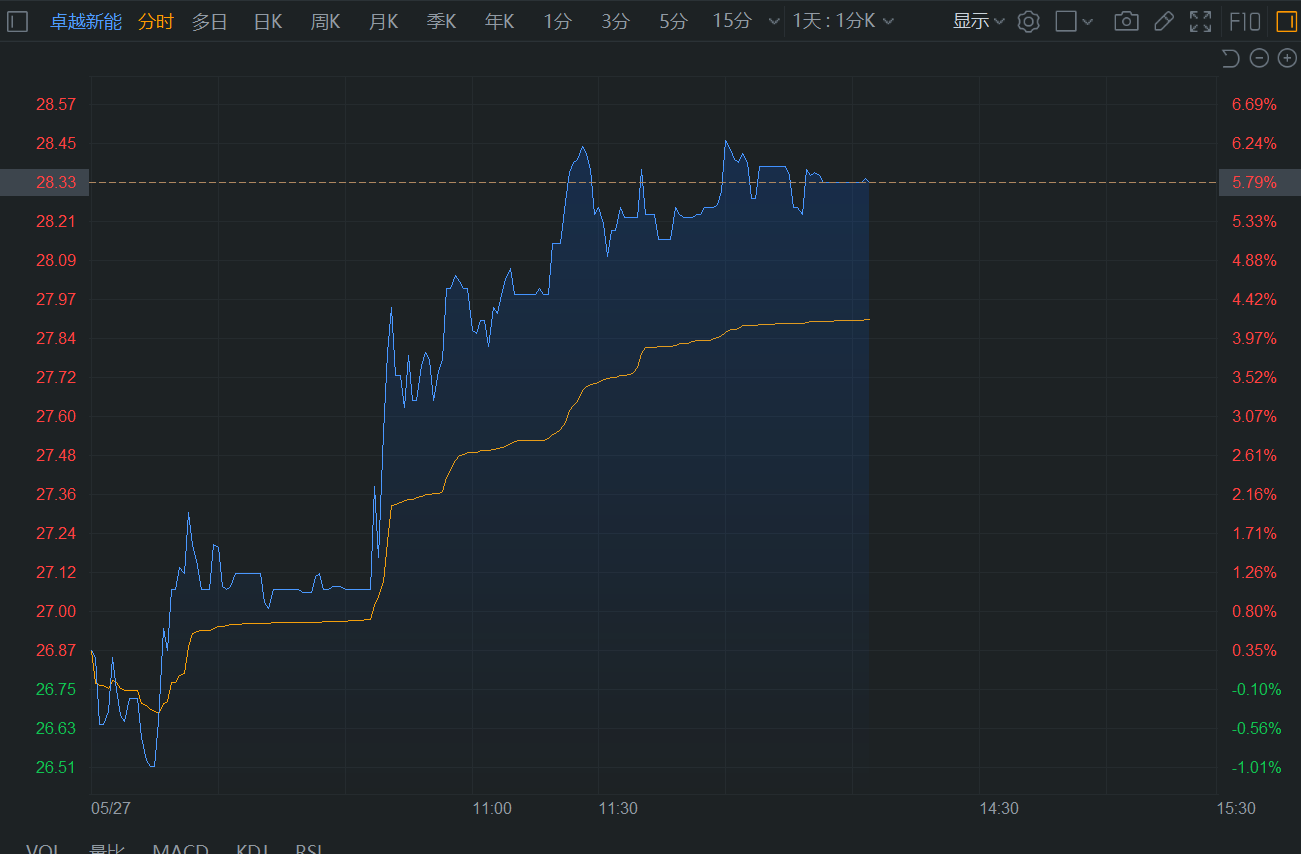Open the 1天:1分K period dropdown

click(x=843, y=21)
